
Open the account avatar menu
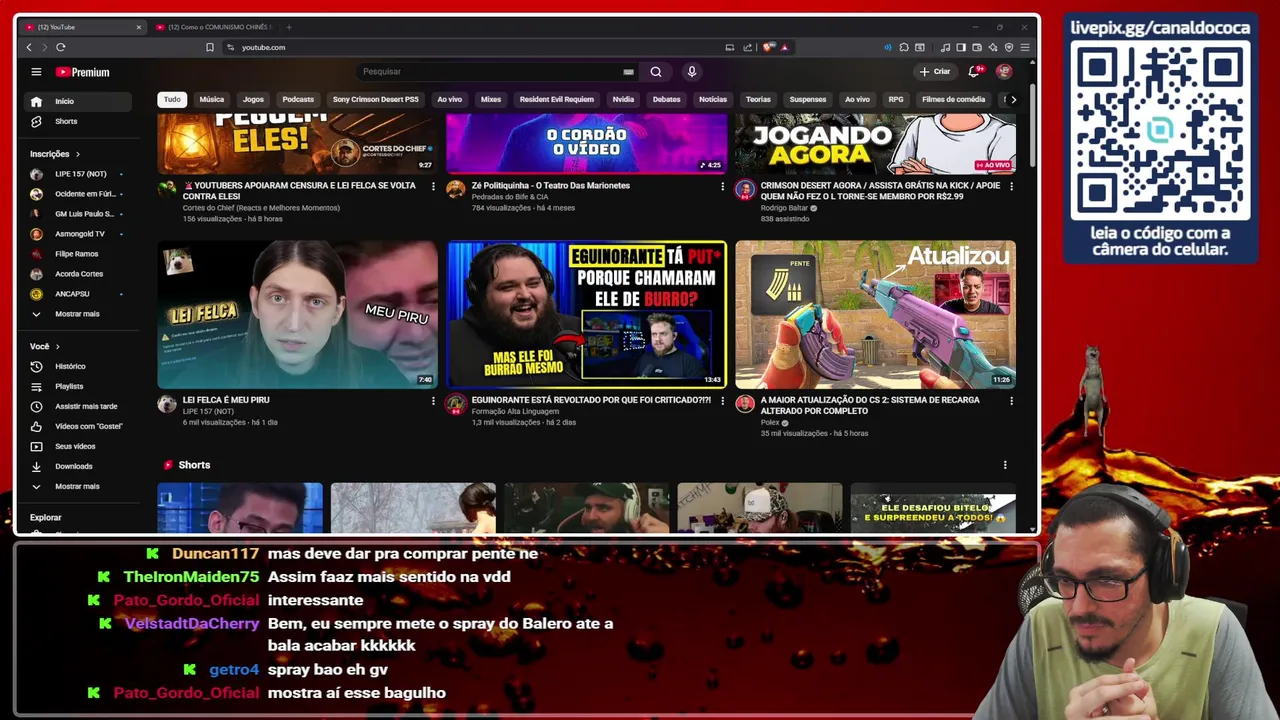point(1004,72)
